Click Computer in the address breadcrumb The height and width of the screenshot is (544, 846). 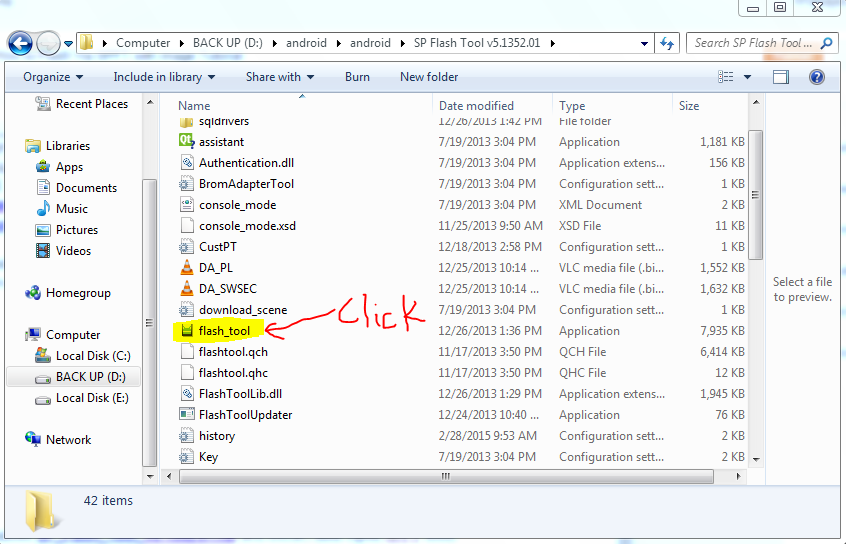click(143, 43)
